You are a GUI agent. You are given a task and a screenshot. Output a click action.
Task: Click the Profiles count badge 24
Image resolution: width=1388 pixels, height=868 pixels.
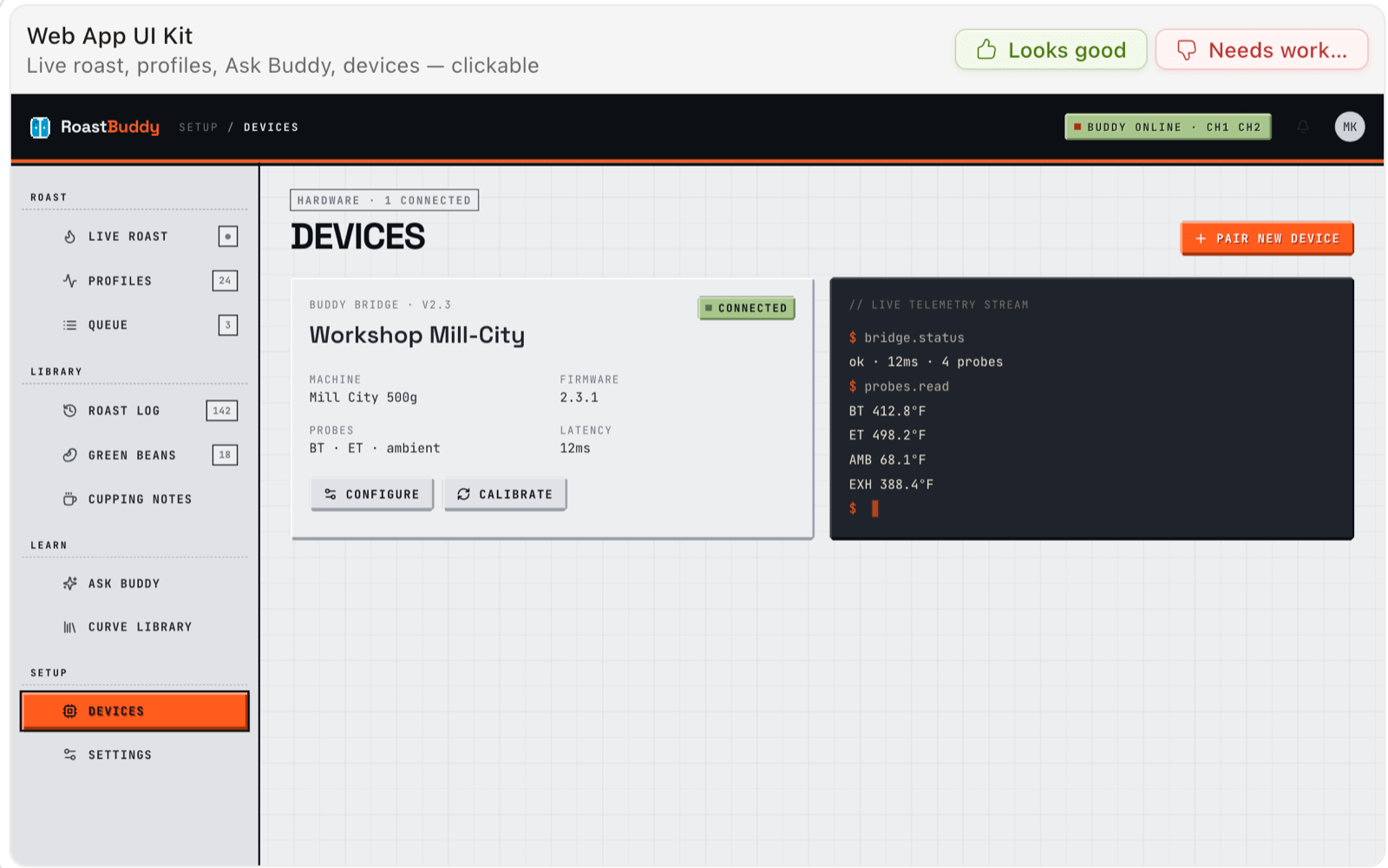click(225, 280)
